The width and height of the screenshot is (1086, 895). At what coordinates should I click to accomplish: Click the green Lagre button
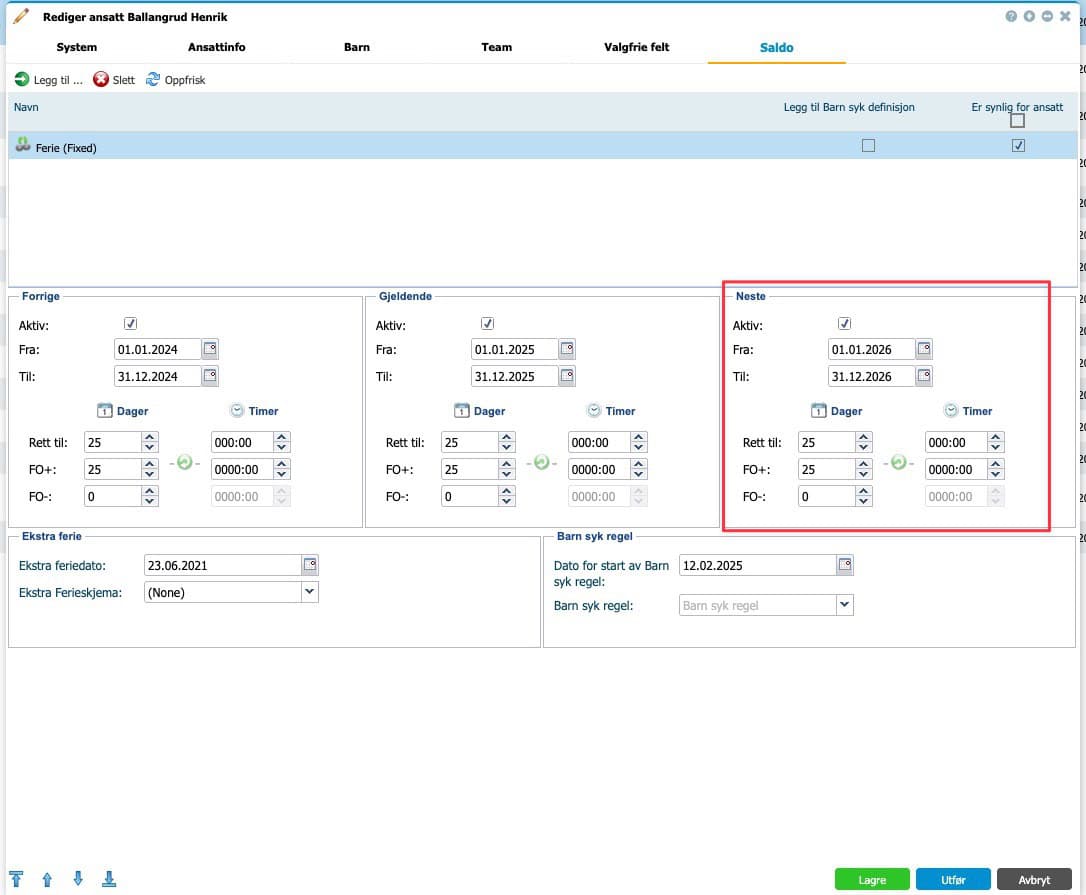871,879
